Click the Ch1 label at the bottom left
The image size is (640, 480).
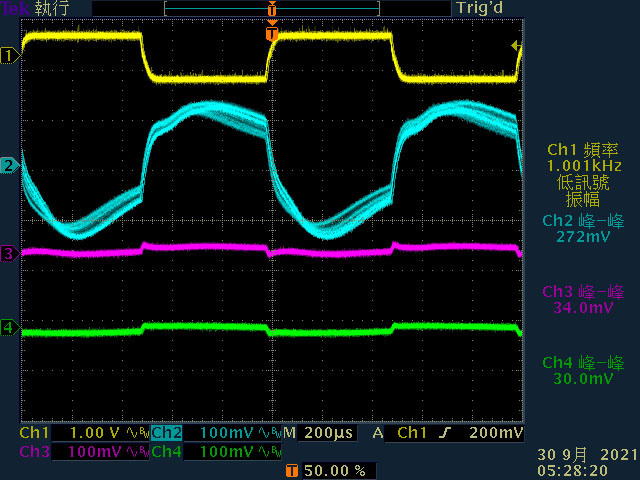[34, 433]
